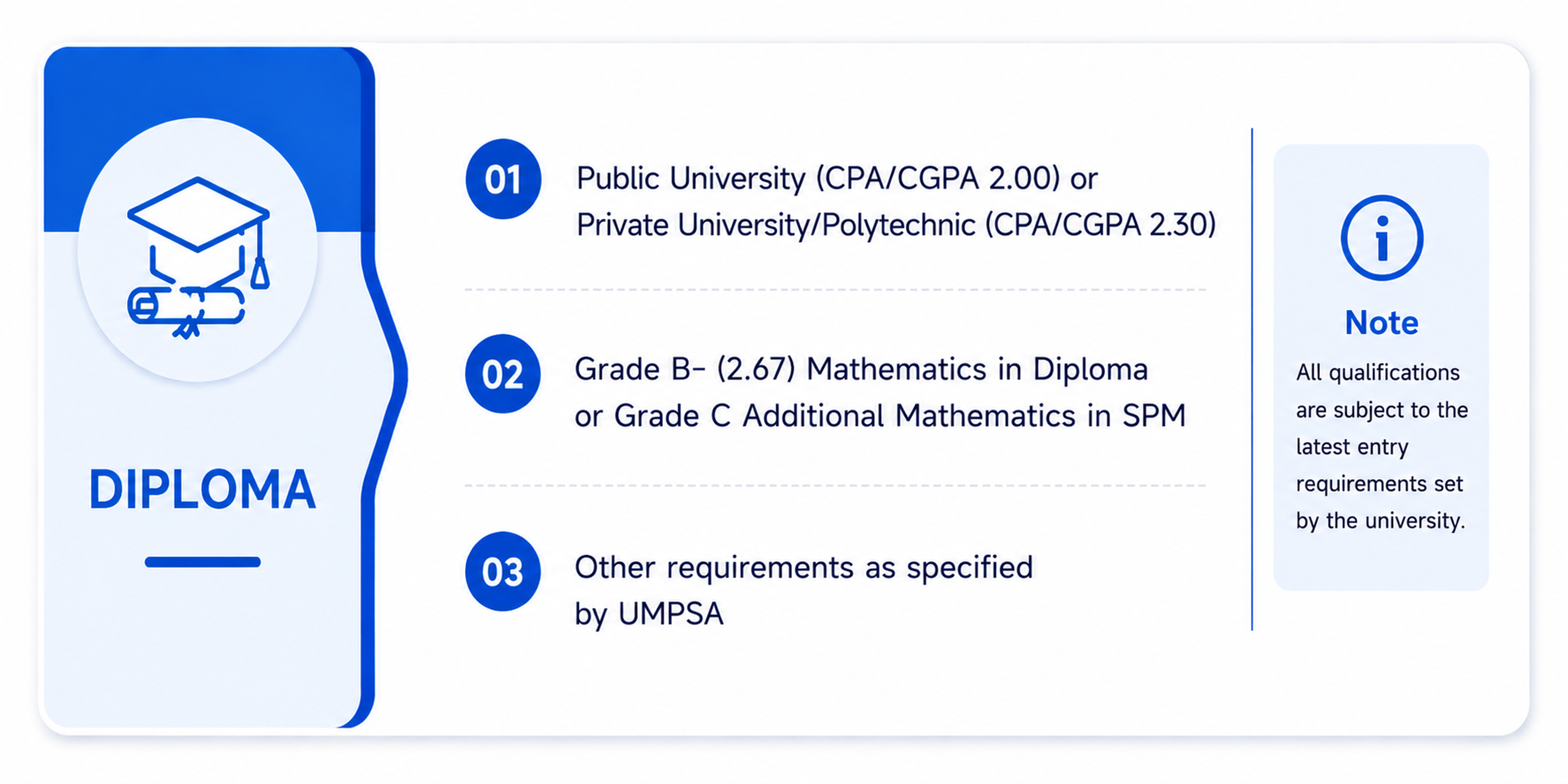Click Other requirements as specified text
1568x784 pixels.
pyautogui.click(x=803, y=567)
